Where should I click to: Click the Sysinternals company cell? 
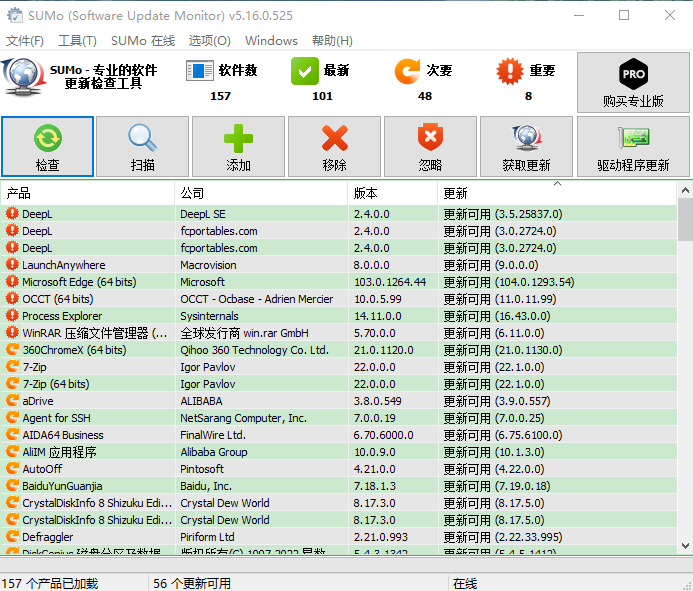coord(209,316)
